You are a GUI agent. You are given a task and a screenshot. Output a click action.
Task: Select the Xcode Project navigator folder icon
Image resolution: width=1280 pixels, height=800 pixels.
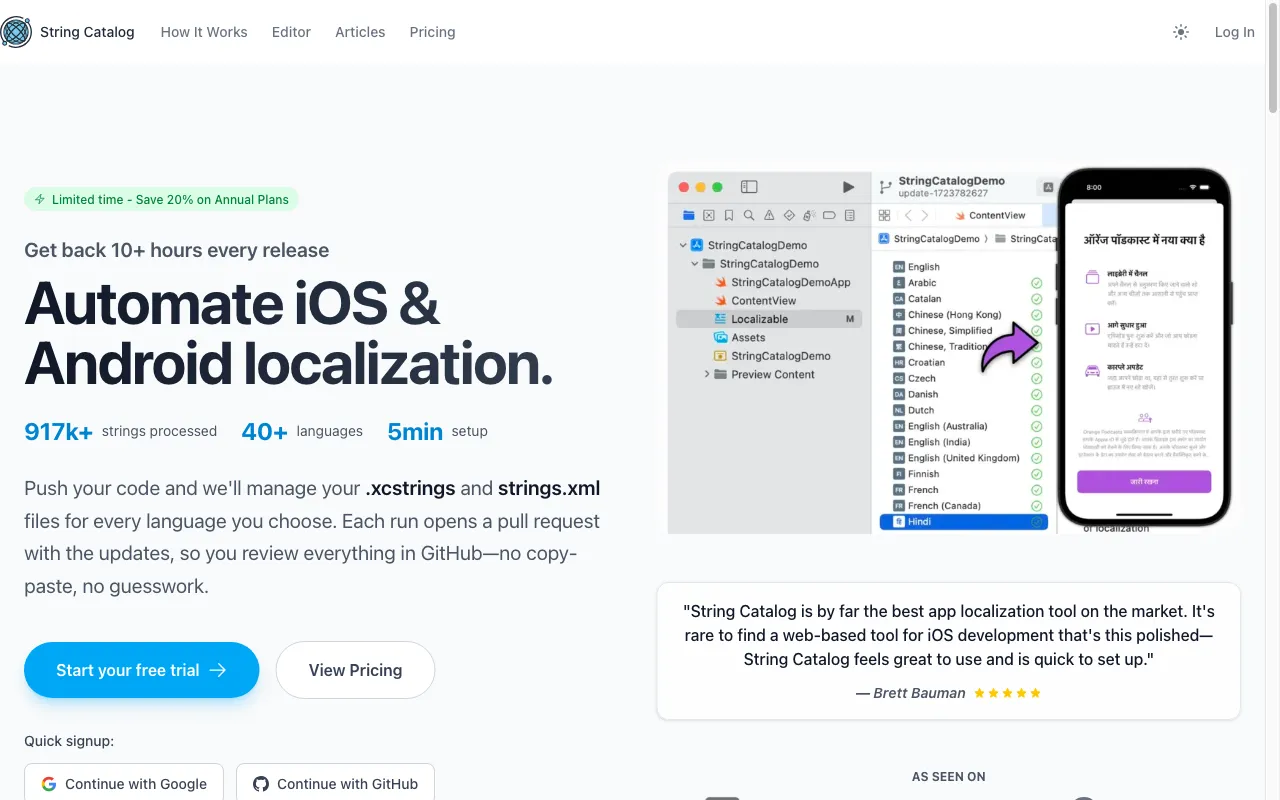coord(688,215)
